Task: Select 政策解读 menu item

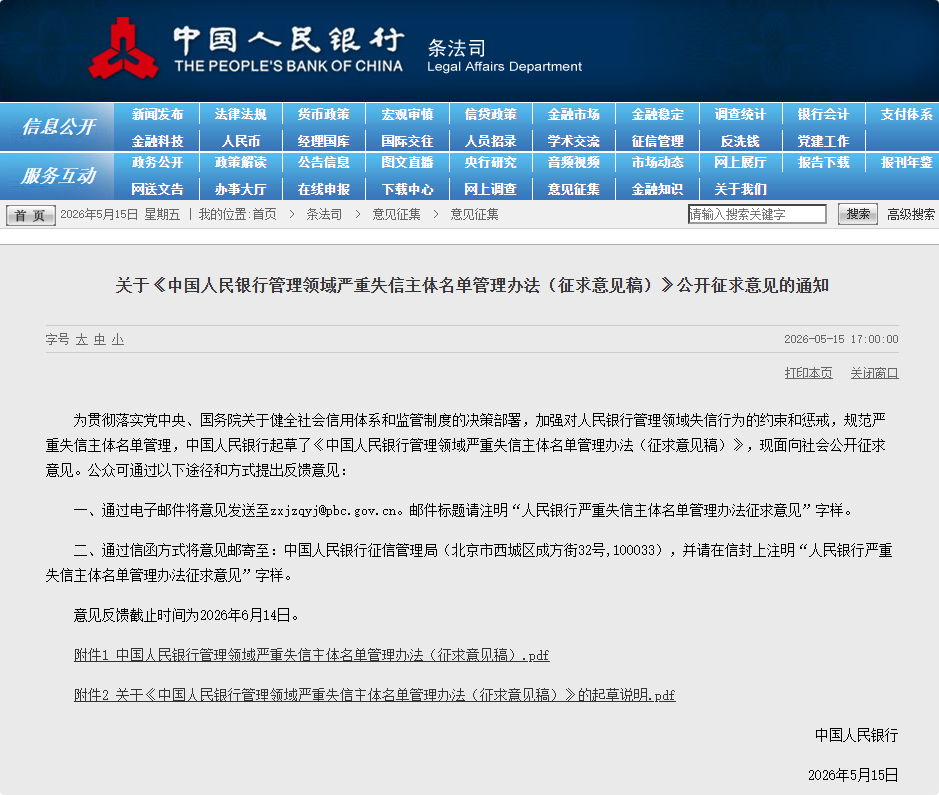Action: (x=241, y=162)
